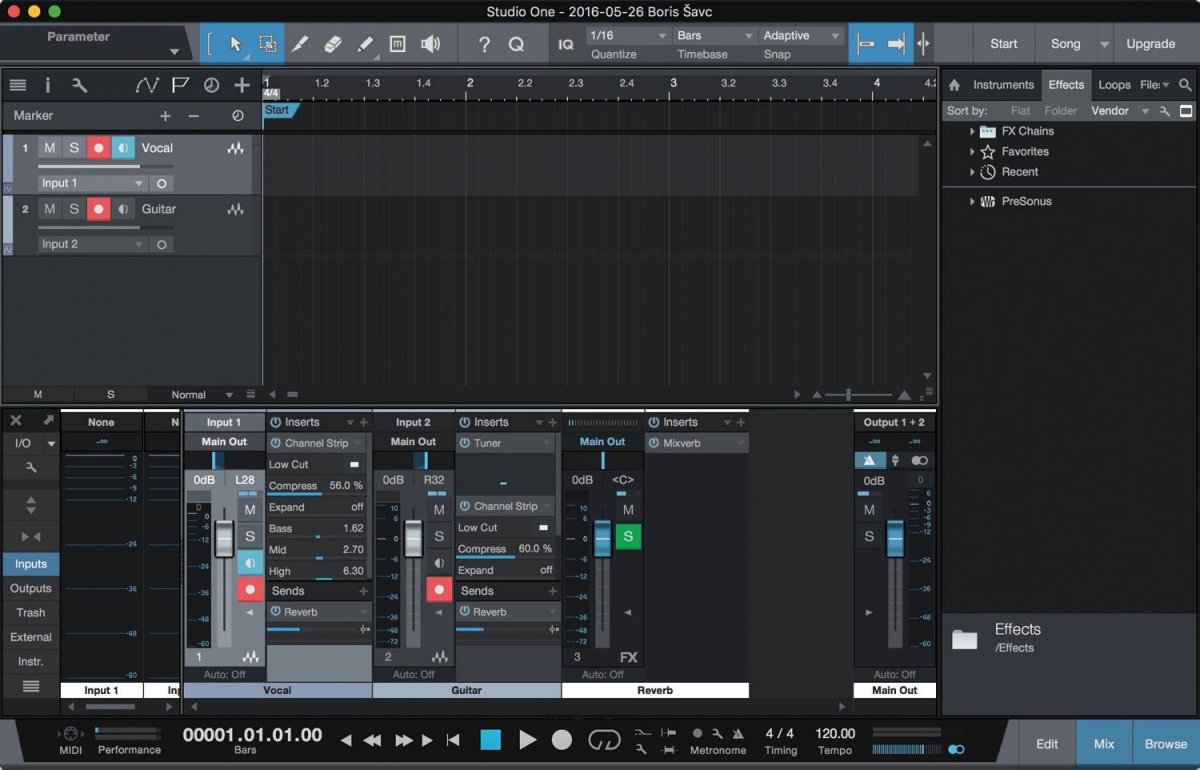
Task: Open the question mark help icon
Action: [x=485, y=44]
